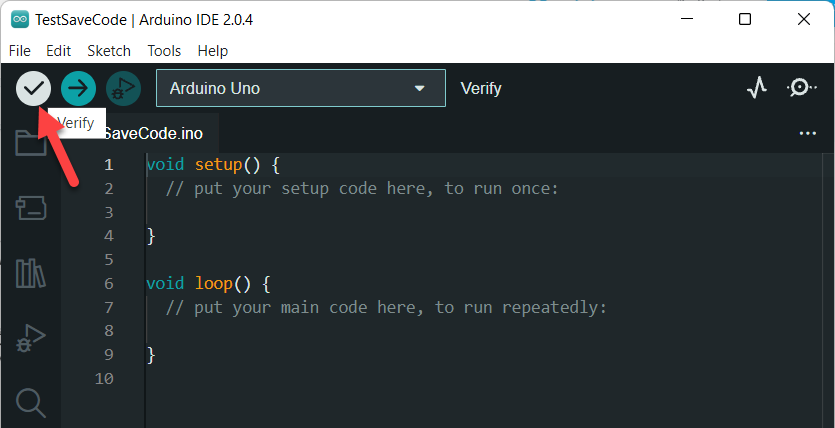Click the Upload arrow button
This screenshot has width=835, height=428.
tap(78, 88)
